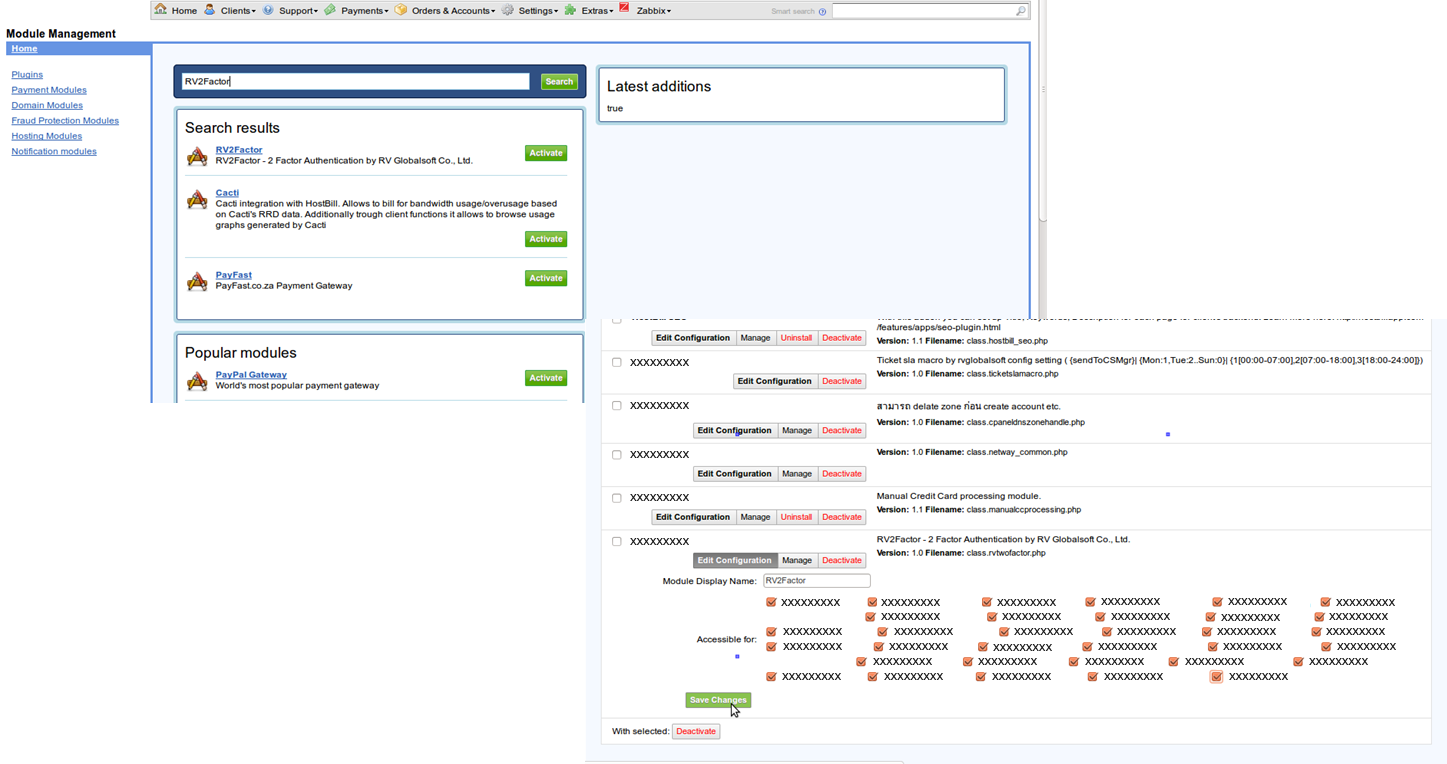Click the module icon beside PayFast result
Viewport: 1447px width, 764px height.
[198, 281]
